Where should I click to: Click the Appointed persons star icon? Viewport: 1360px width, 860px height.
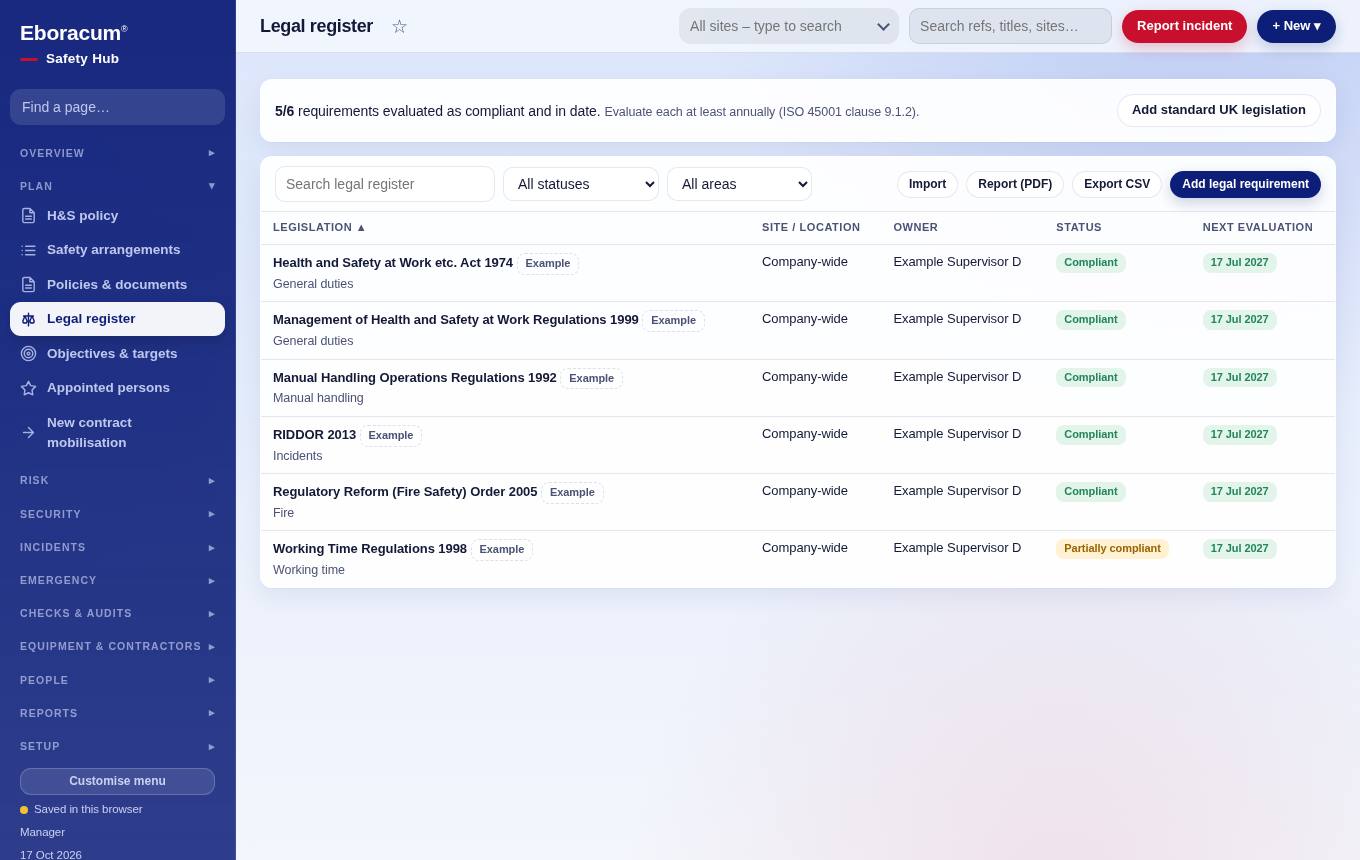point(28,388)
